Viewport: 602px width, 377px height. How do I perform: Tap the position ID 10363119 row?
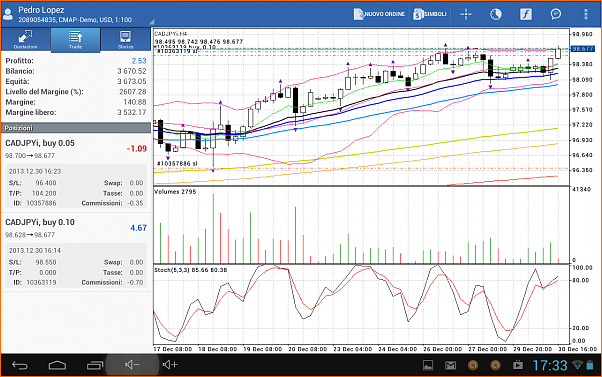click(76, 282)
